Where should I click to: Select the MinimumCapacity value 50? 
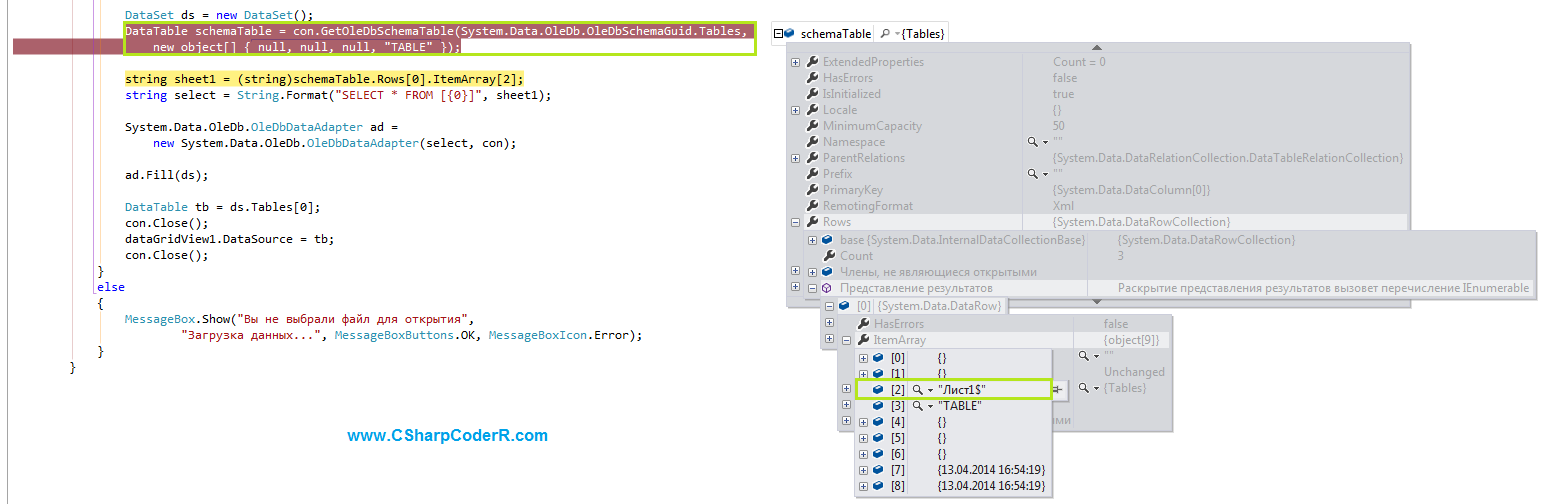(1059, 126)
